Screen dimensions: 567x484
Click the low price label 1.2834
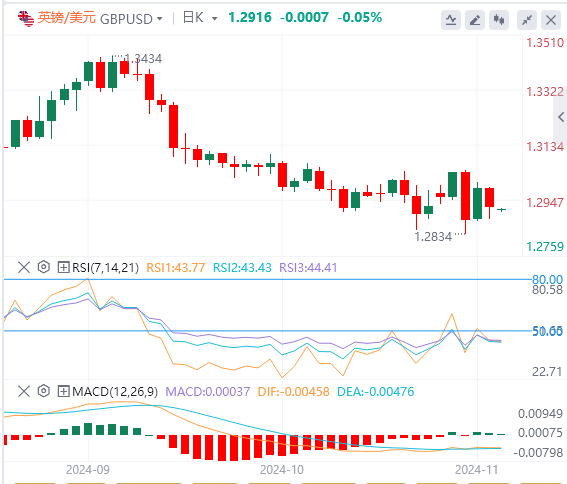point(433,237)
